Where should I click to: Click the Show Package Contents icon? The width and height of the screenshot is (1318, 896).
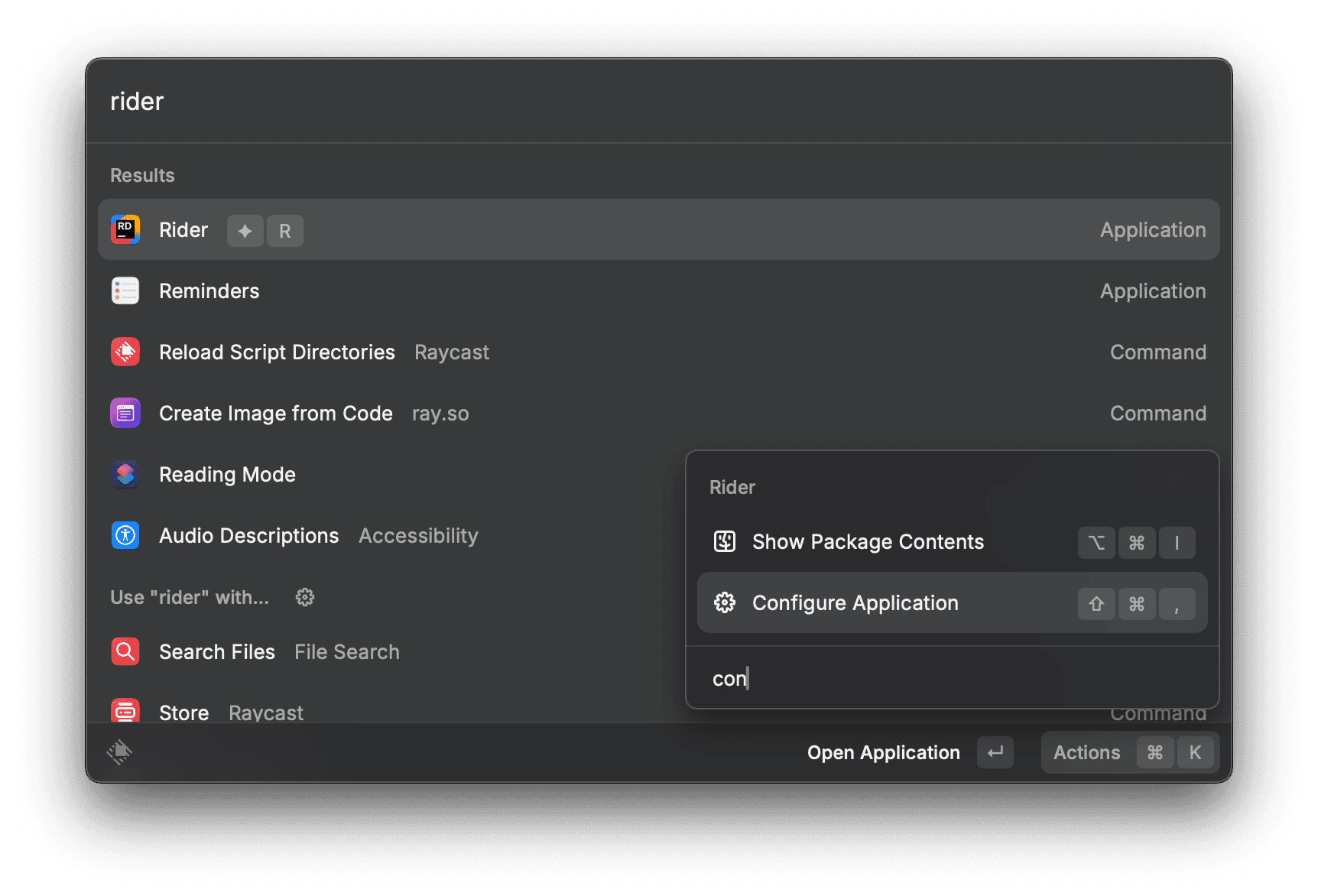coord(724,542)
